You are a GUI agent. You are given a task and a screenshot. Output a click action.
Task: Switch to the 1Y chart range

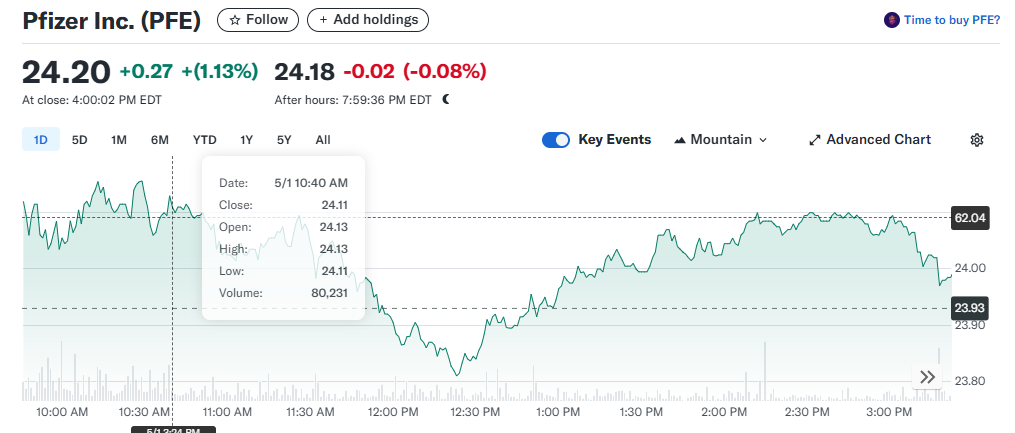(x=247, y=140)
